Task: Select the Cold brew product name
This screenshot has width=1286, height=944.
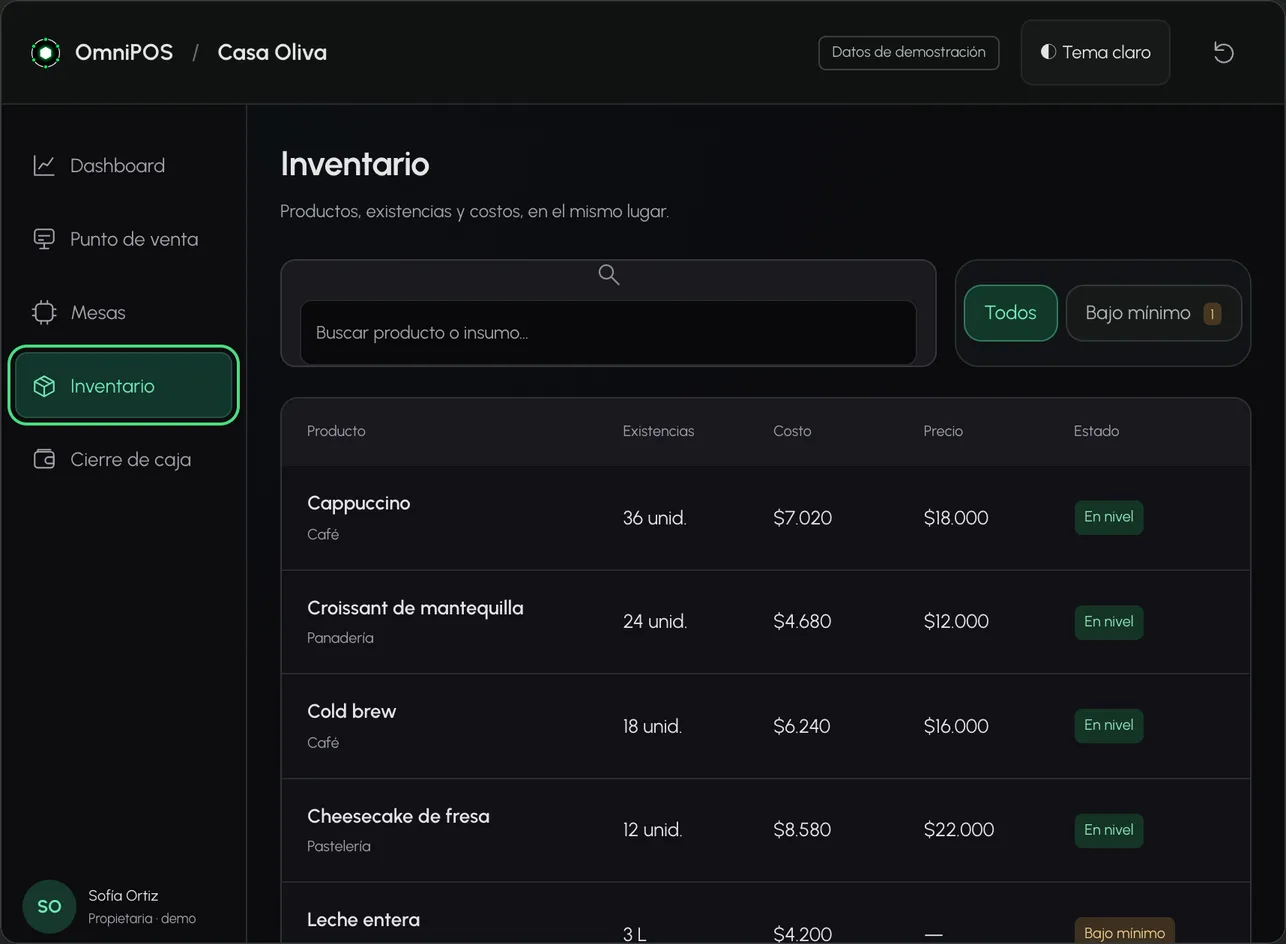Action: [x=351, y=711]
